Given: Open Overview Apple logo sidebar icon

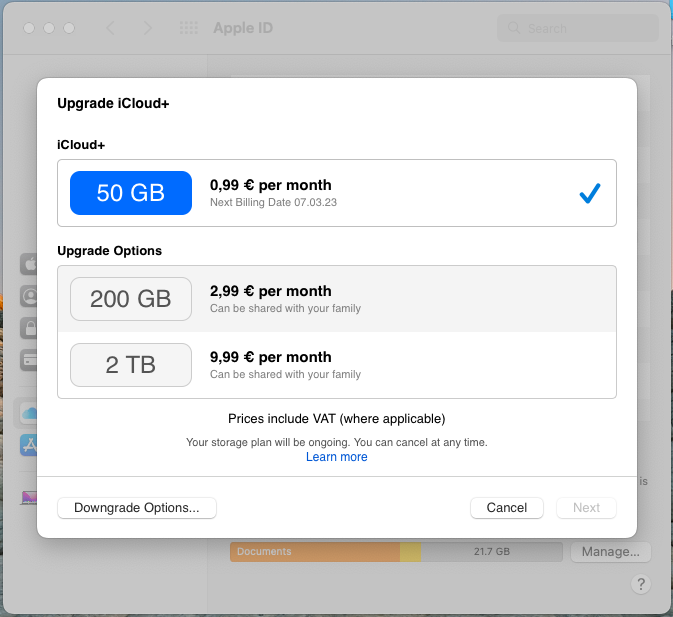Looking at the screenshot, I should [29, 264].
